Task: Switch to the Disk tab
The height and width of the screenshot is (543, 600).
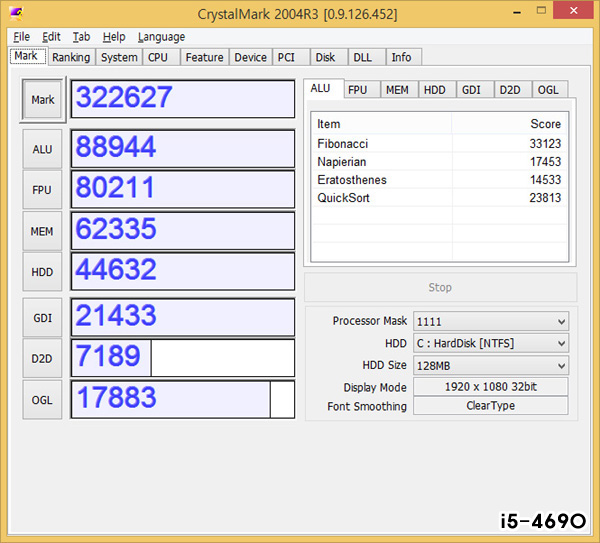Action: 324,57
